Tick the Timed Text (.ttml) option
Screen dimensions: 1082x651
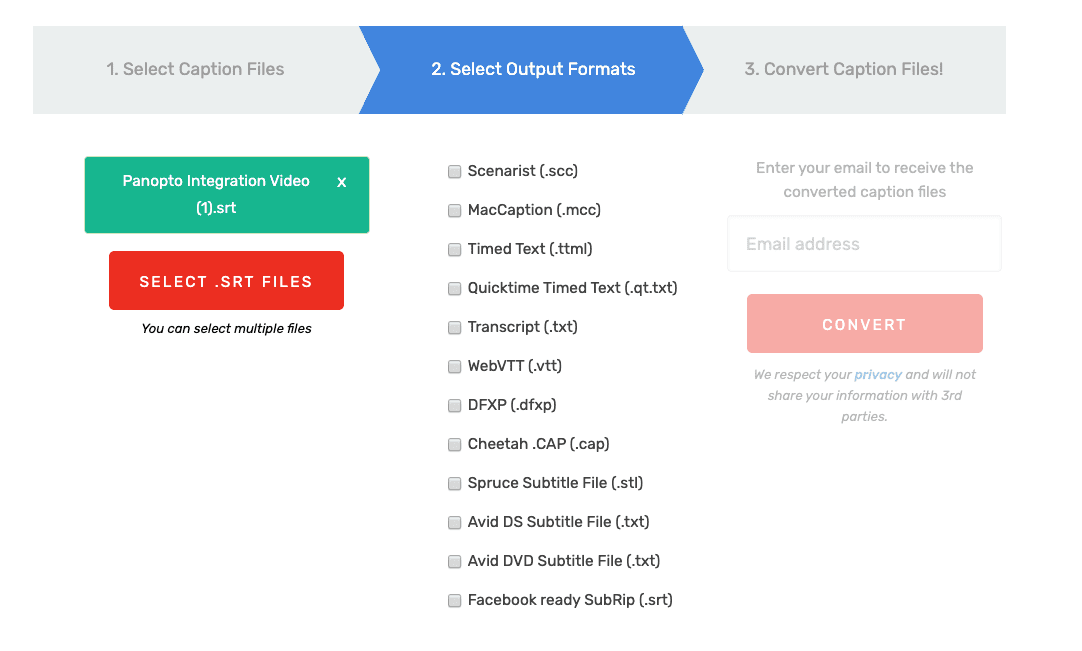point(455,250)
